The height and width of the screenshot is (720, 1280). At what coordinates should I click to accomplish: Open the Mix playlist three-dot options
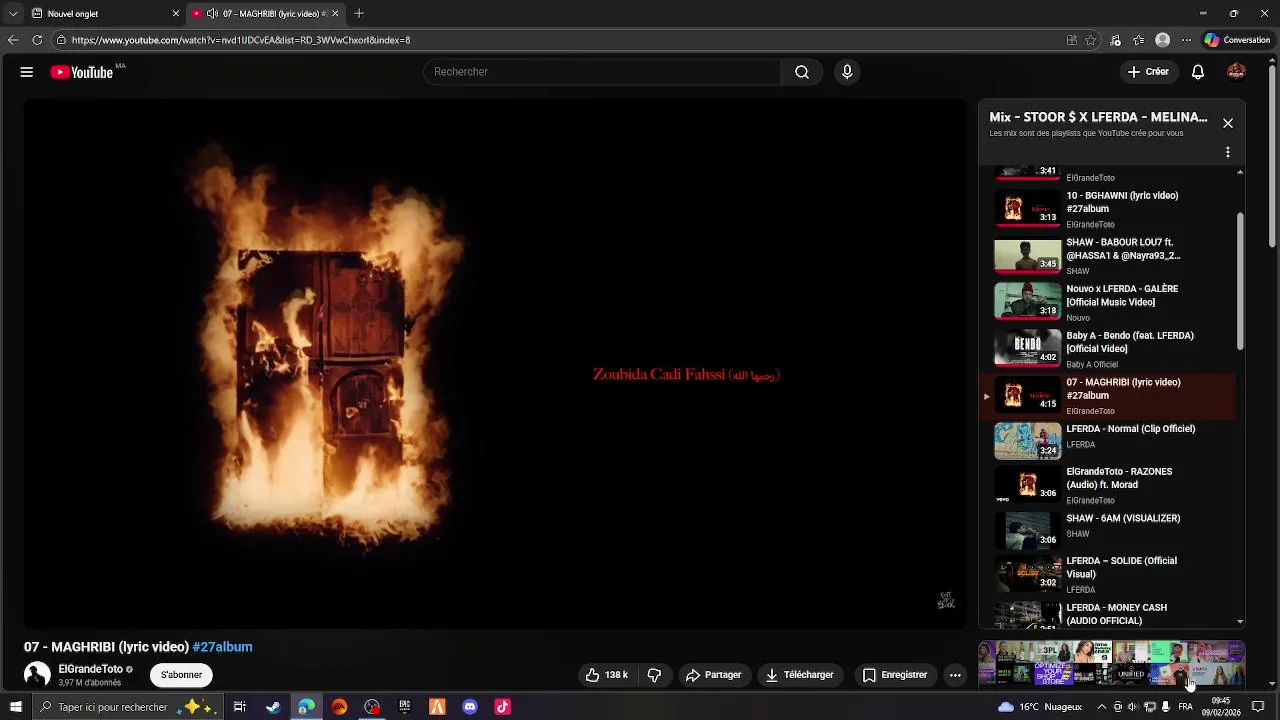click(1228, 153)
